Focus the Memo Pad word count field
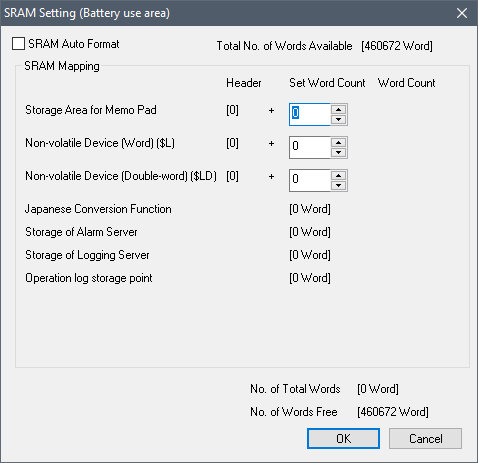Screen dimensions: 478x463 point(310,114)
